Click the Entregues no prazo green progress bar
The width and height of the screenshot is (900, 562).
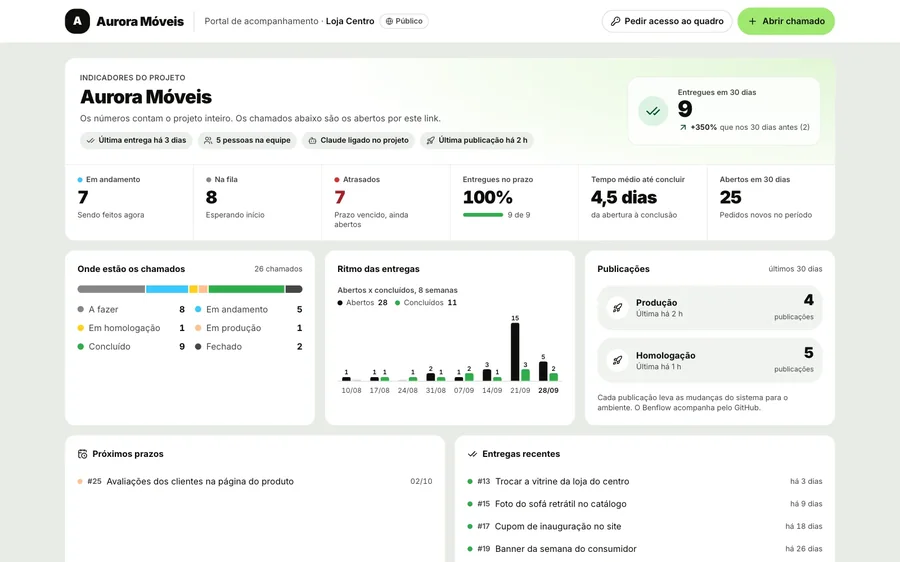(483, 215)
